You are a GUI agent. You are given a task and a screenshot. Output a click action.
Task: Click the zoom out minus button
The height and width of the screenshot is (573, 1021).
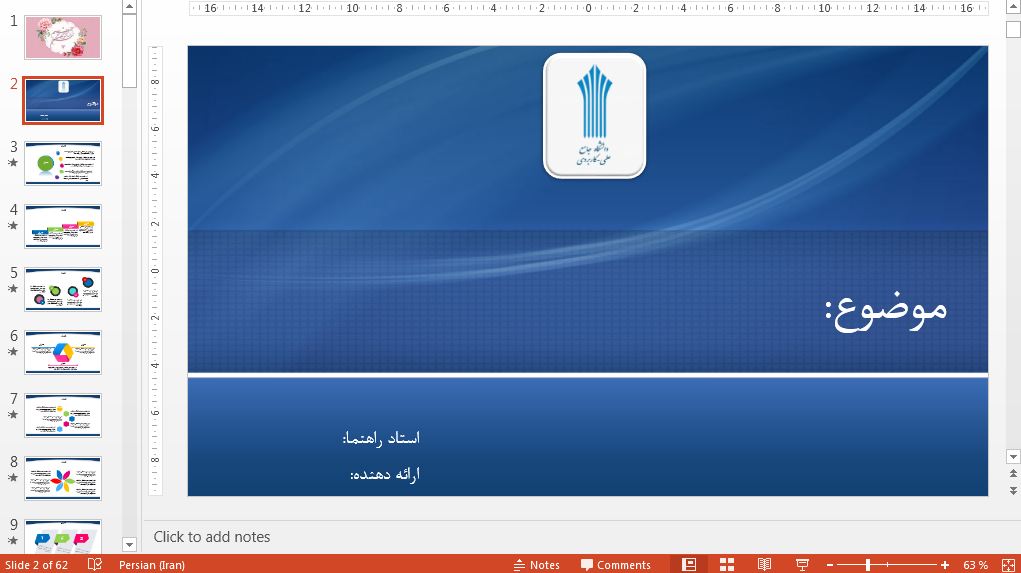[x=829, y=565]
